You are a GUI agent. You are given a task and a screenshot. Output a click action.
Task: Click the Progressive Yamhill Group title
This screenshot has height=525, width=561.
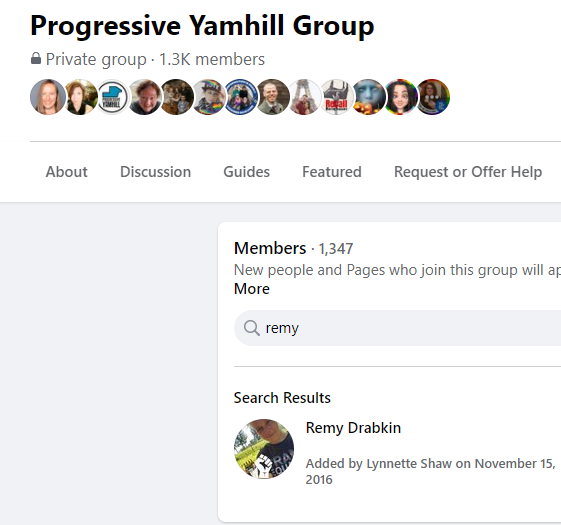pos(202,26)
